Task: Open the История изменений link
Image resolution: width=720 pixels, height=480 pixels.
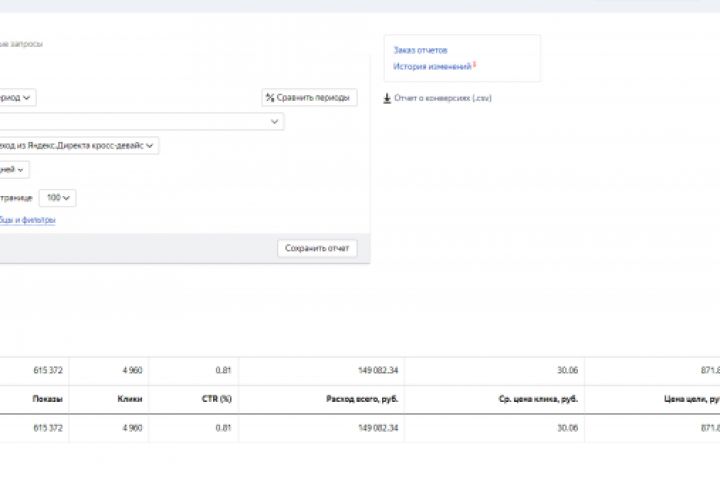Action: [x=432, y=67]
